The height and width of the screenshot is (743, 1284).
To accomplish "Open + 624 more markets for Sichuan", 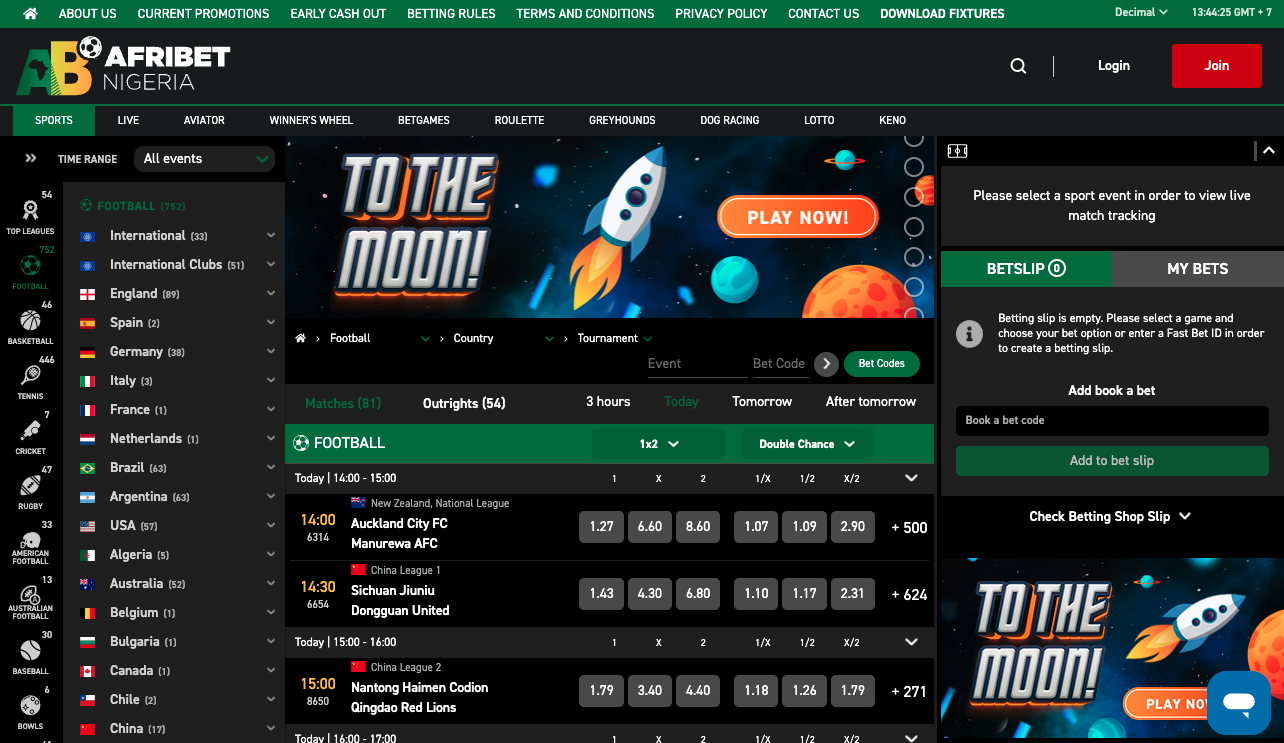I will (909, 594).
